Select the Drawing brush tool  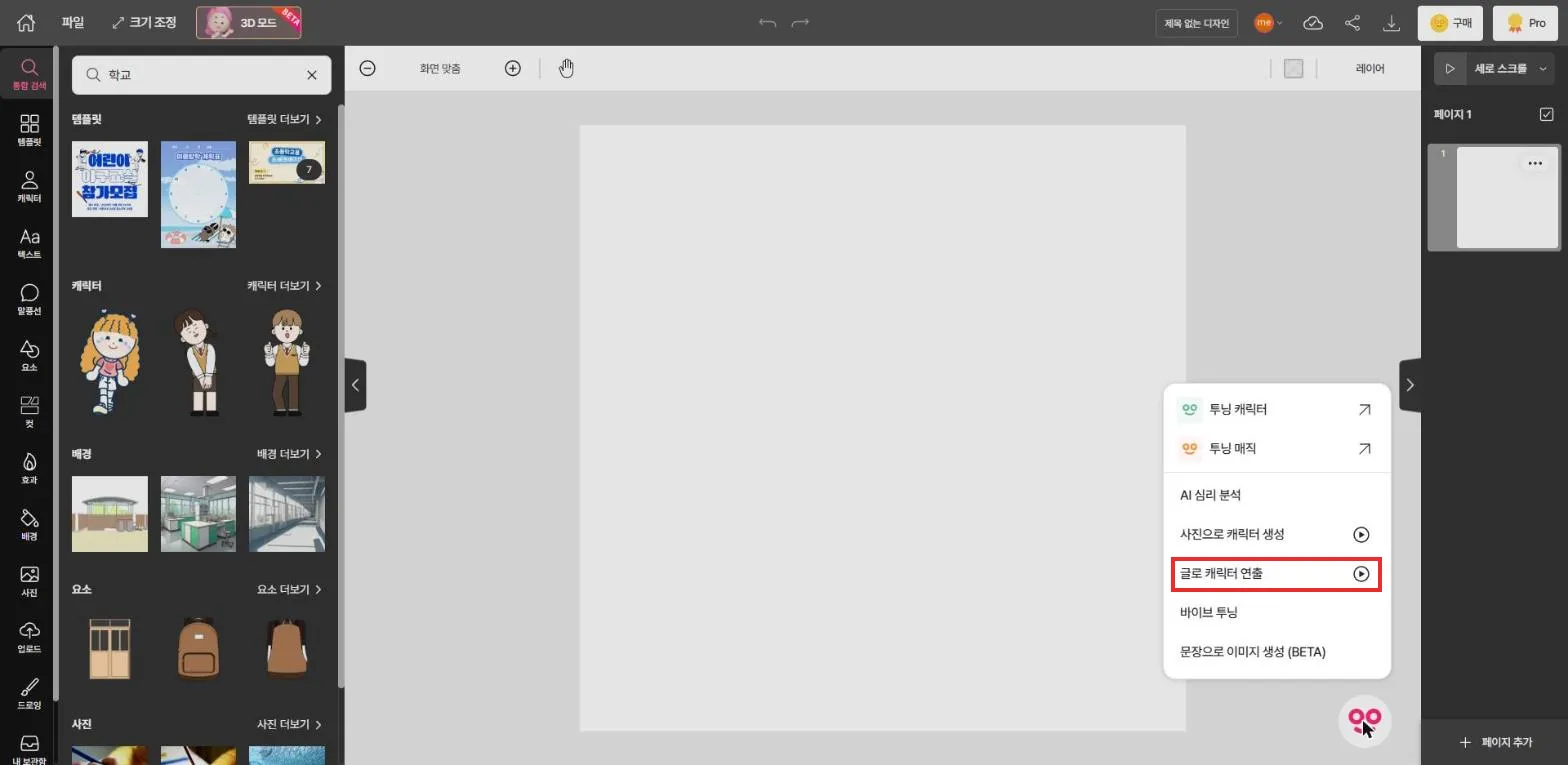click(29, 693)
